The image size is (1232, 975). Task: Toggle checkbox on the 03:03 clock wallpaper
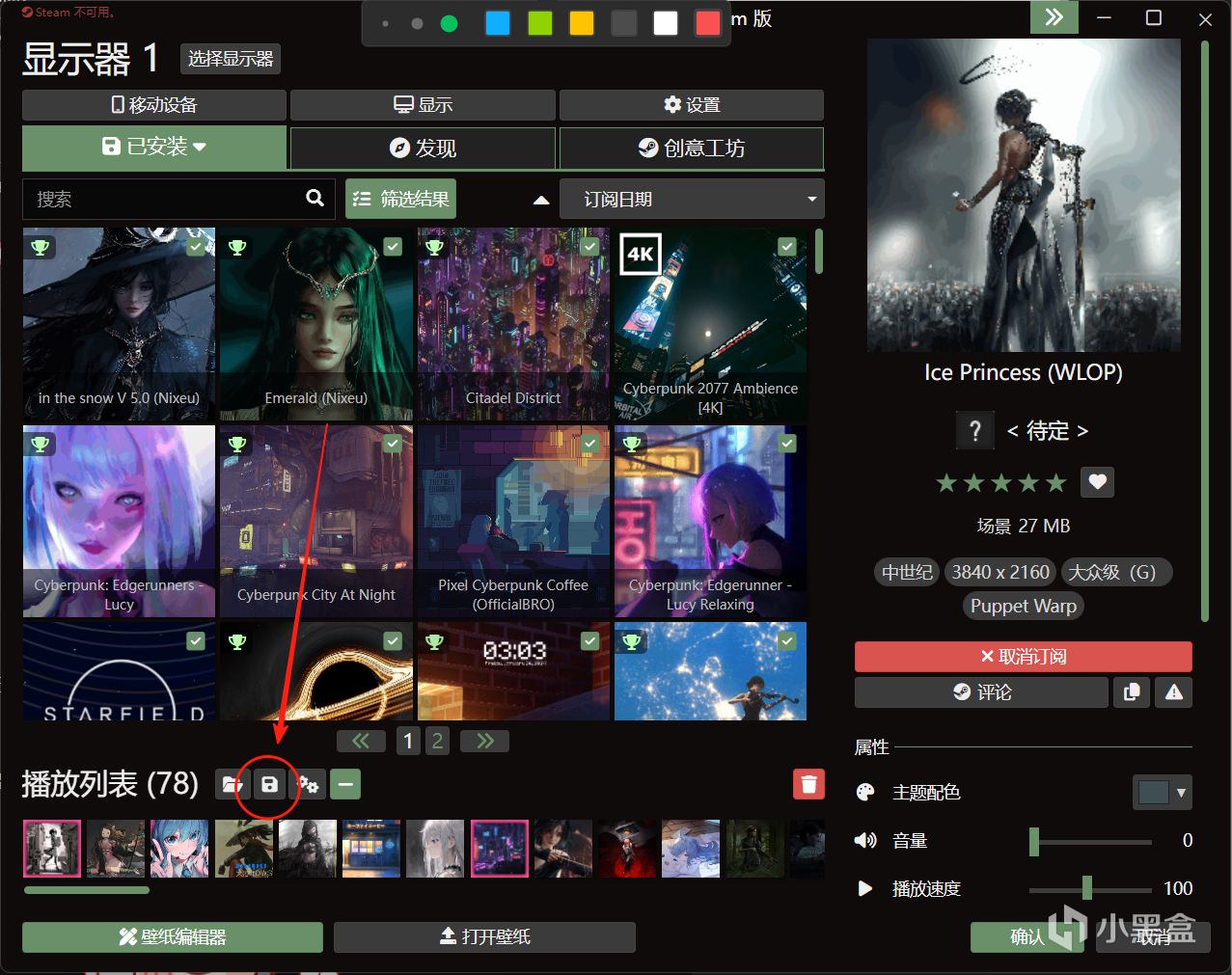point(590,640)
